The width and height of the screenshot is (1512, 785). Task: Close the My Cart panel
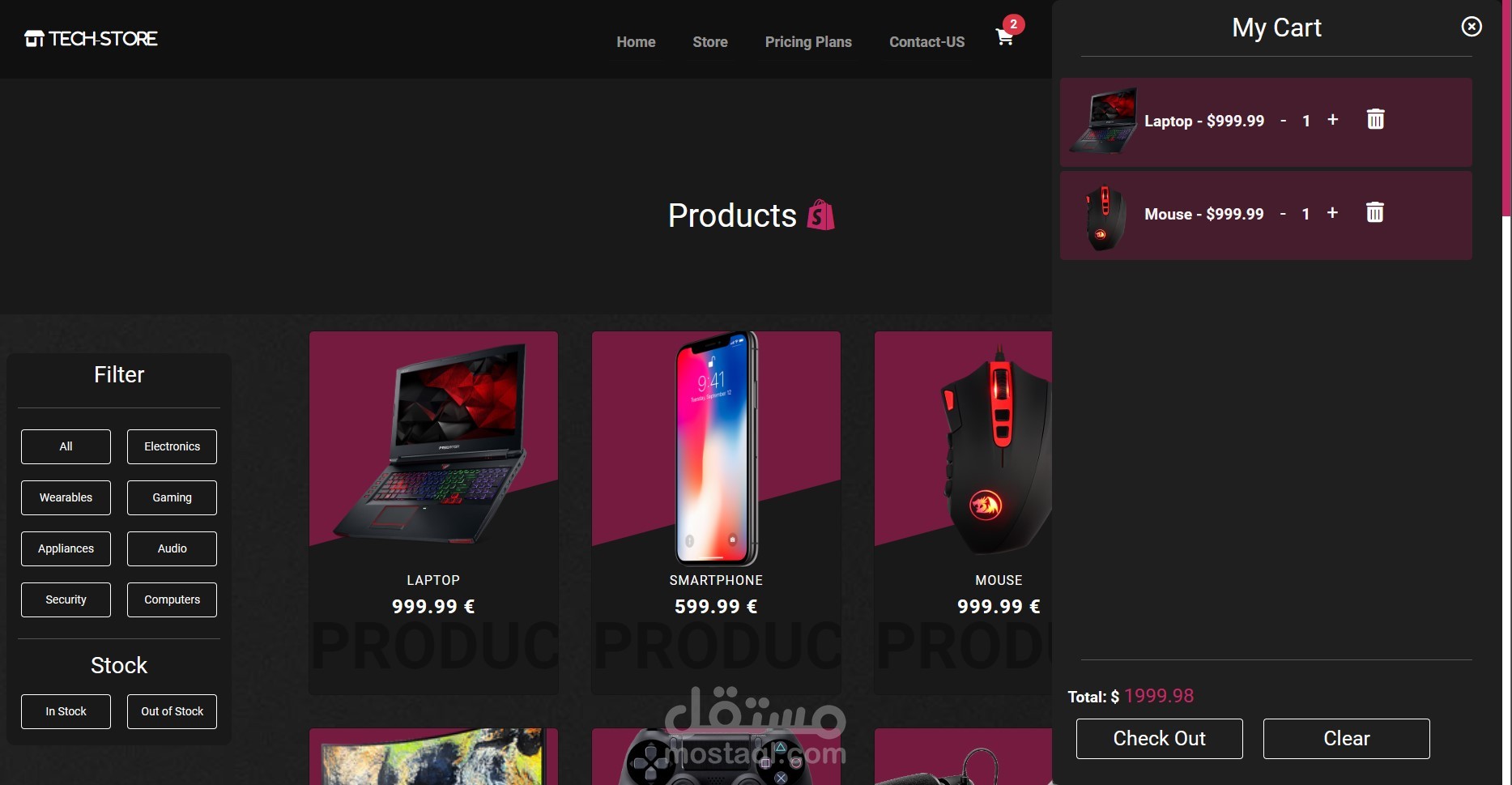pos(1472,27)
